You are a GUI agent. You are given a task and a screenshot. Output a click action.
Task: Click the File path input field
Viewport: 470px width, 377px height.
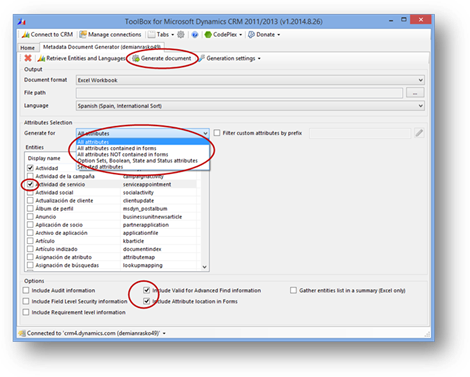coord(239,93)
